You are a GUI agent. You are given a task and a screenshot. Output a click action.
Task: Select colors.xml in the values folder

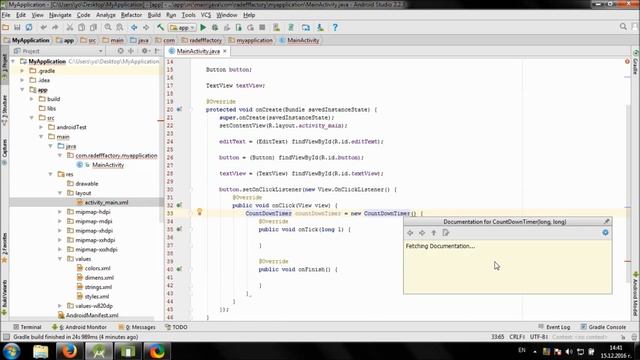pyautogui.click(x=98, y=268)
